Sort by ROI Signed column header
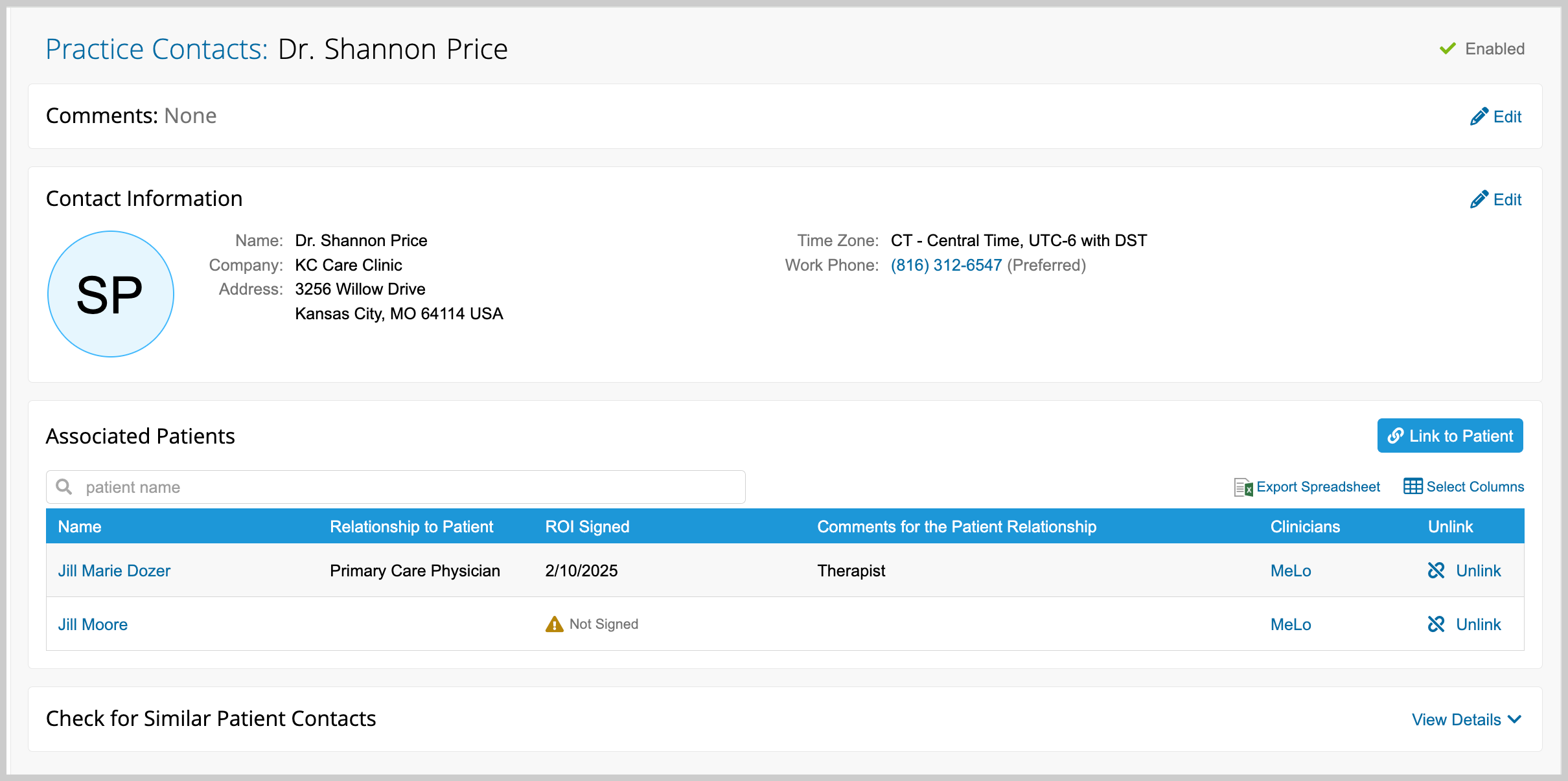Image resolution: width=1568 pixels, height=781 pixels. 587,526
